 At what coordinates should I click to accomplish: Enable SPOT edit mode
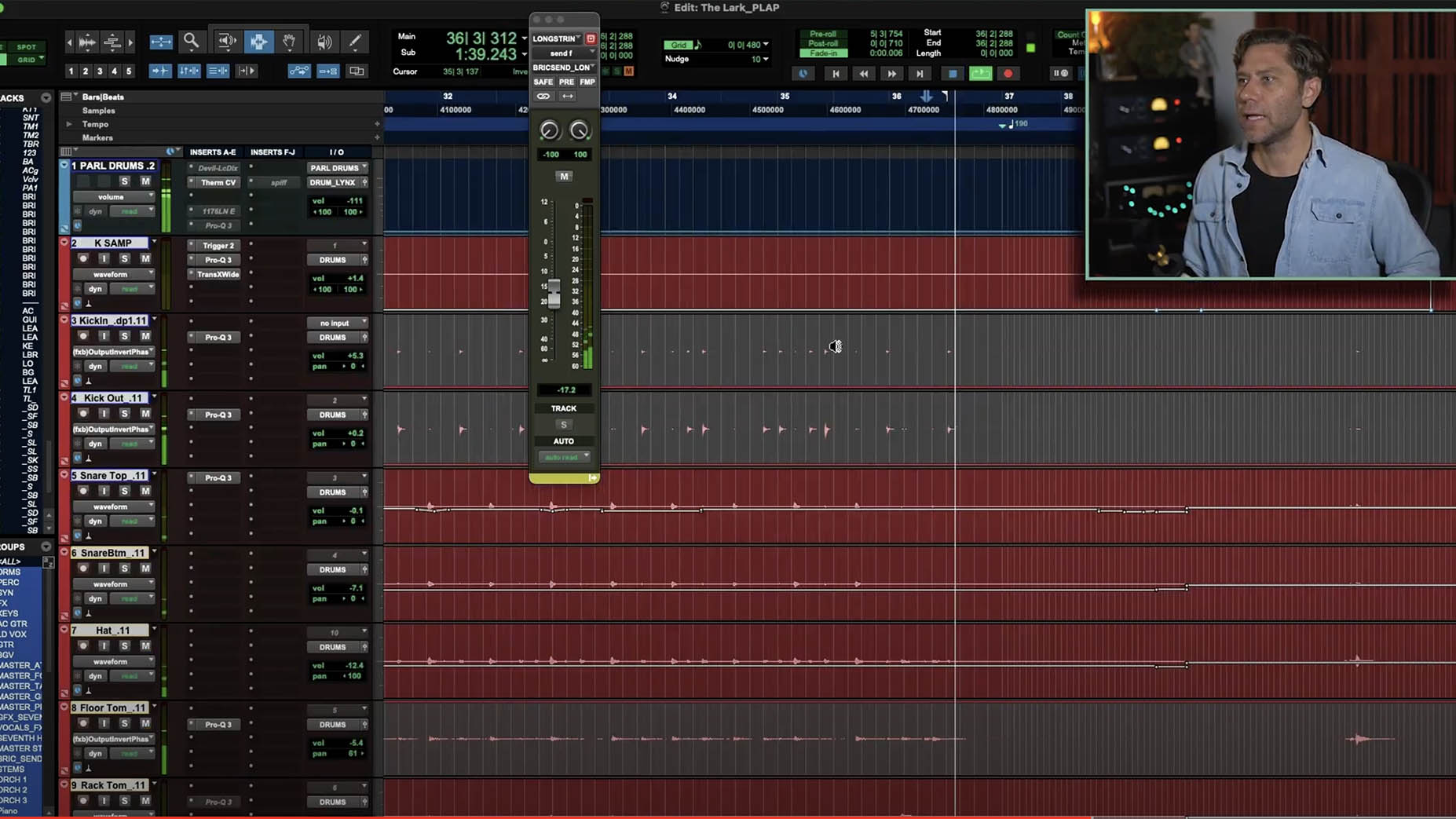click(x=26, y=47)
